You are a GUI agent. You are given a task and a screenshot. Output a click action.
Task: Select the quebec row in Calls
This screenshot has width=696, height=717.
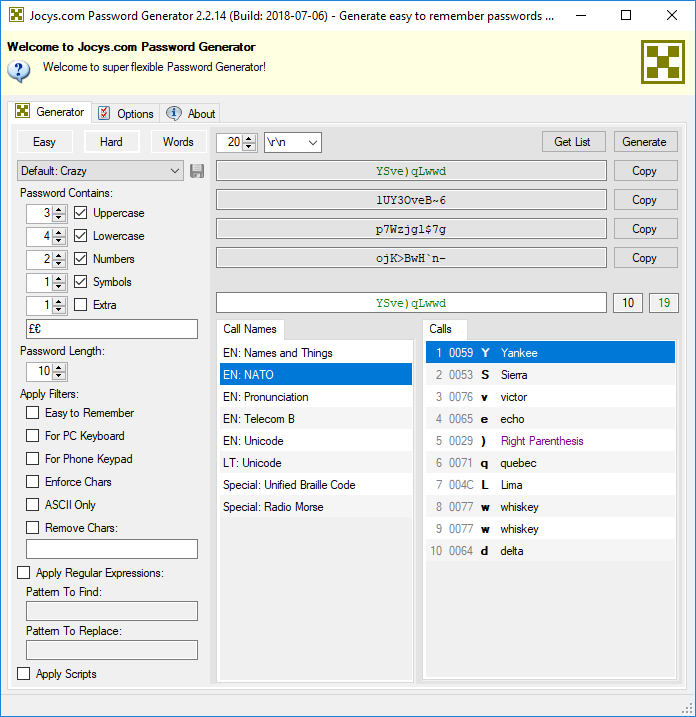tap(550, 462)
